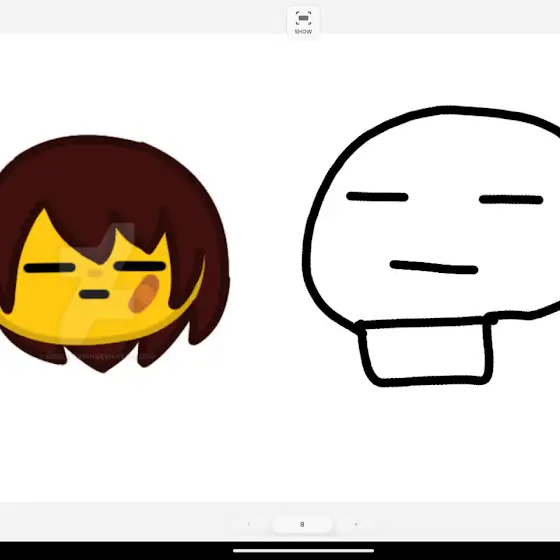Go to the previous page arrow

tap(249, 524)
